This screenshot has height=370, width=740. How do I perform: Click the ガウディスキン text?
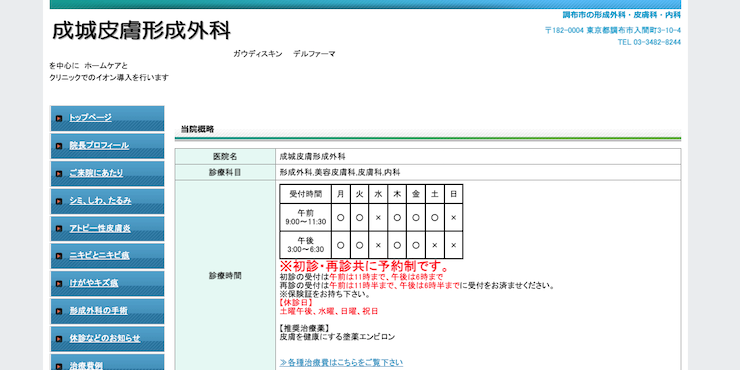(258, 54)
